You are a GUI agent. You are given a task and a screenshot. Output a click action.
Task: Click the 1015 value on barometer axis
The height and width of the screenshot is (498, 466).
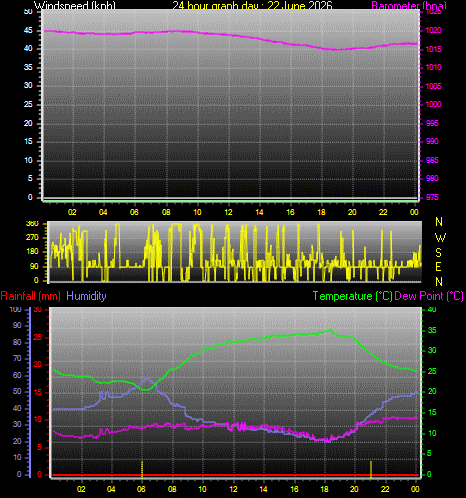click(x=433, y=49)
